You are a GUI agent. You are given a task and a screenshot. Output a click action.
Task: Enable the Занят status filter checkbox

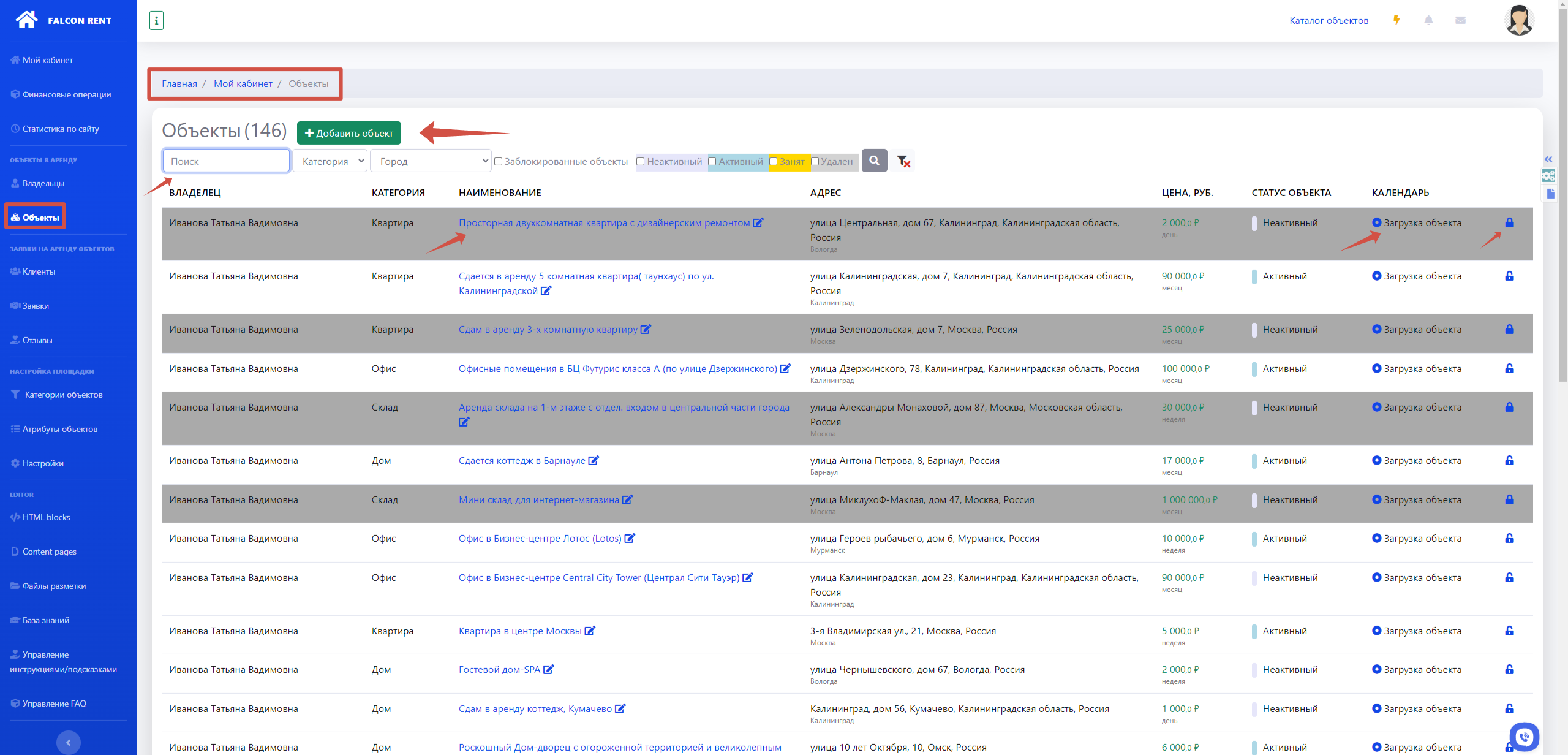773,162
